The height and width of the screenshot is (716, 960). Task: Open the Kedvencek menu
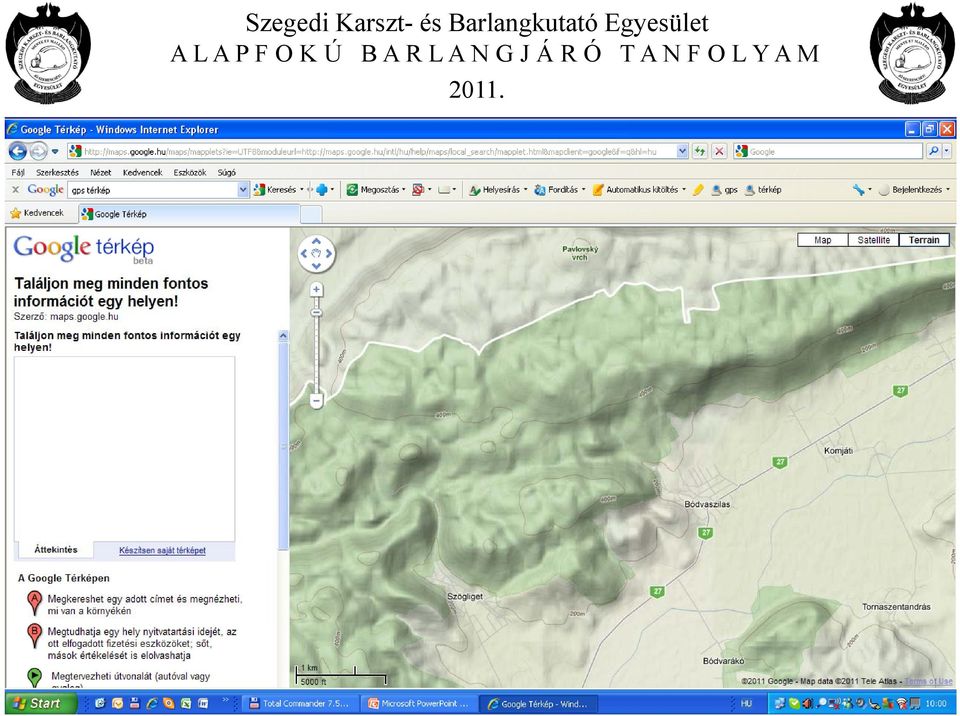coord(142,173)
